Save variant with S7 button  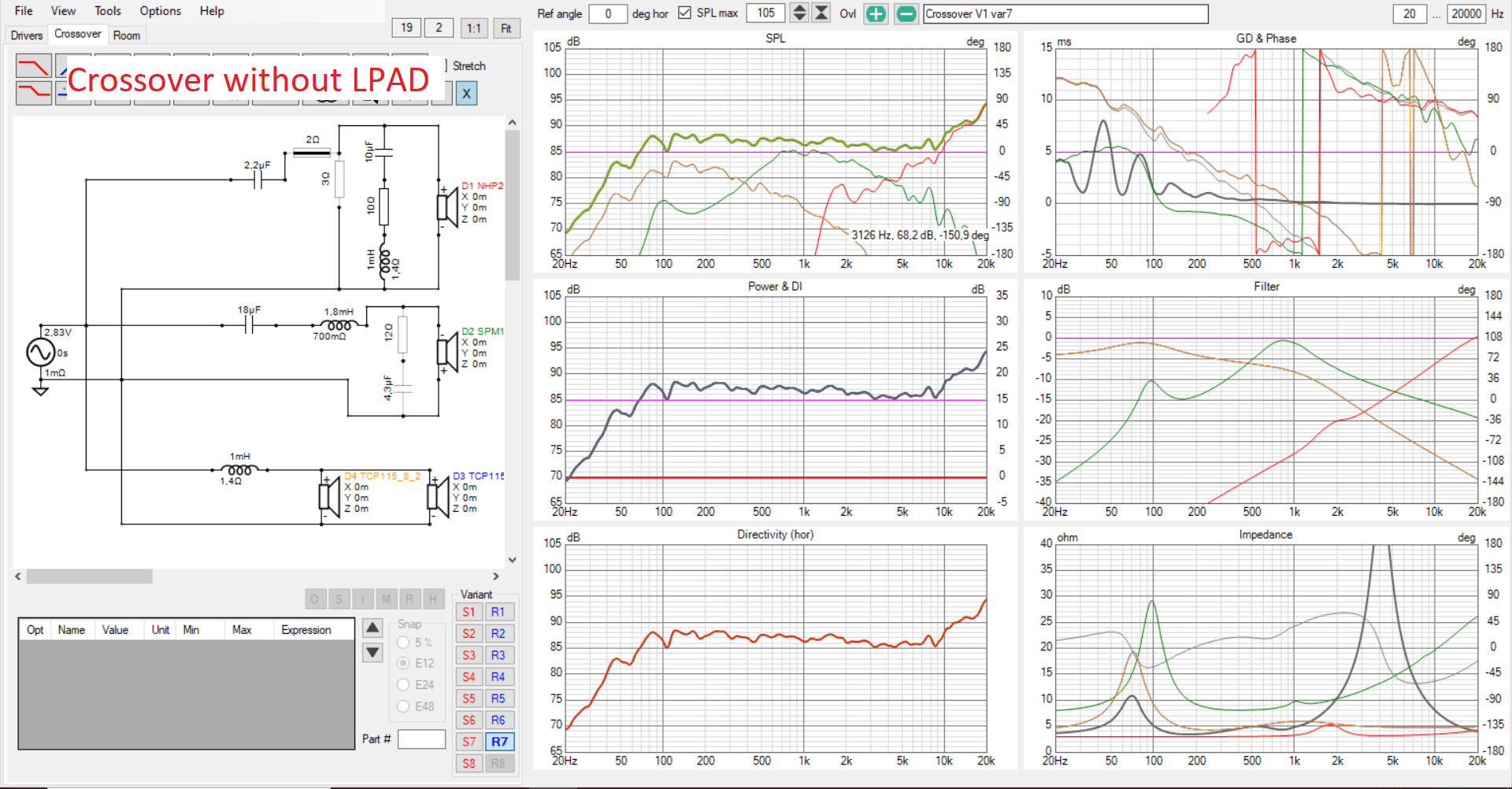tap(469, 742)
